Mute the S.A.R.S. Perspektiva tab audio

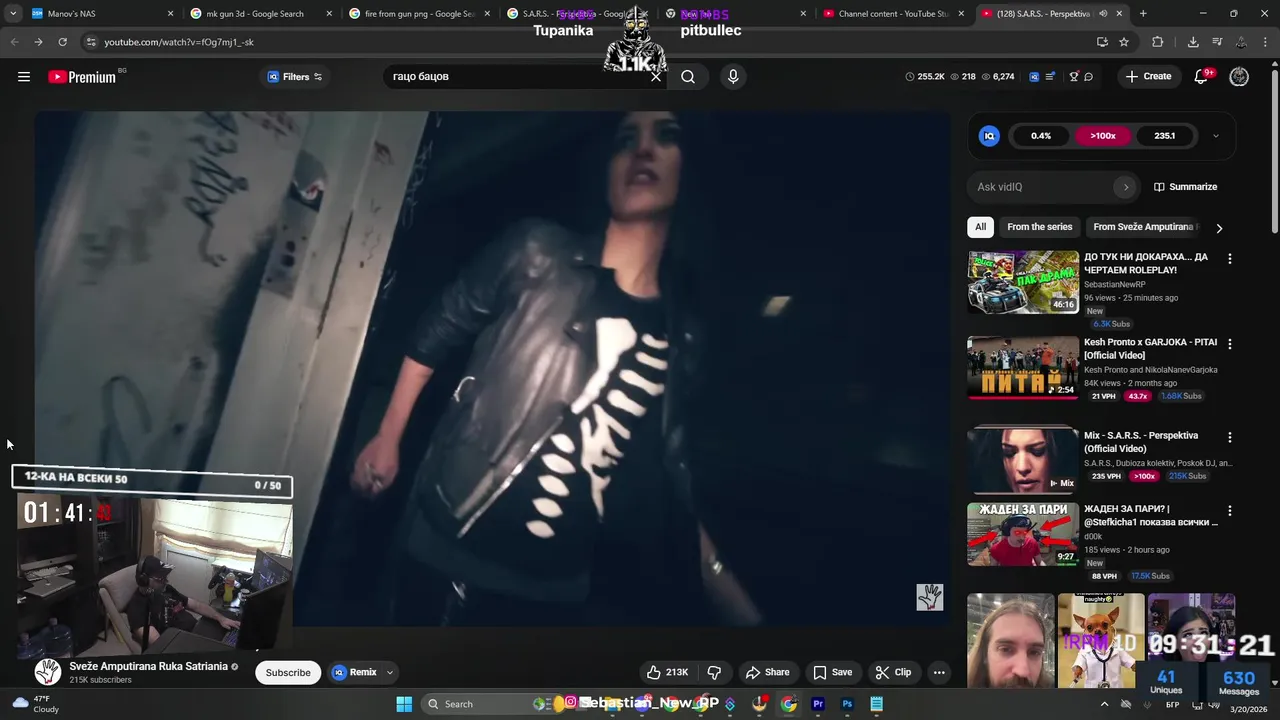point(1103,14)
